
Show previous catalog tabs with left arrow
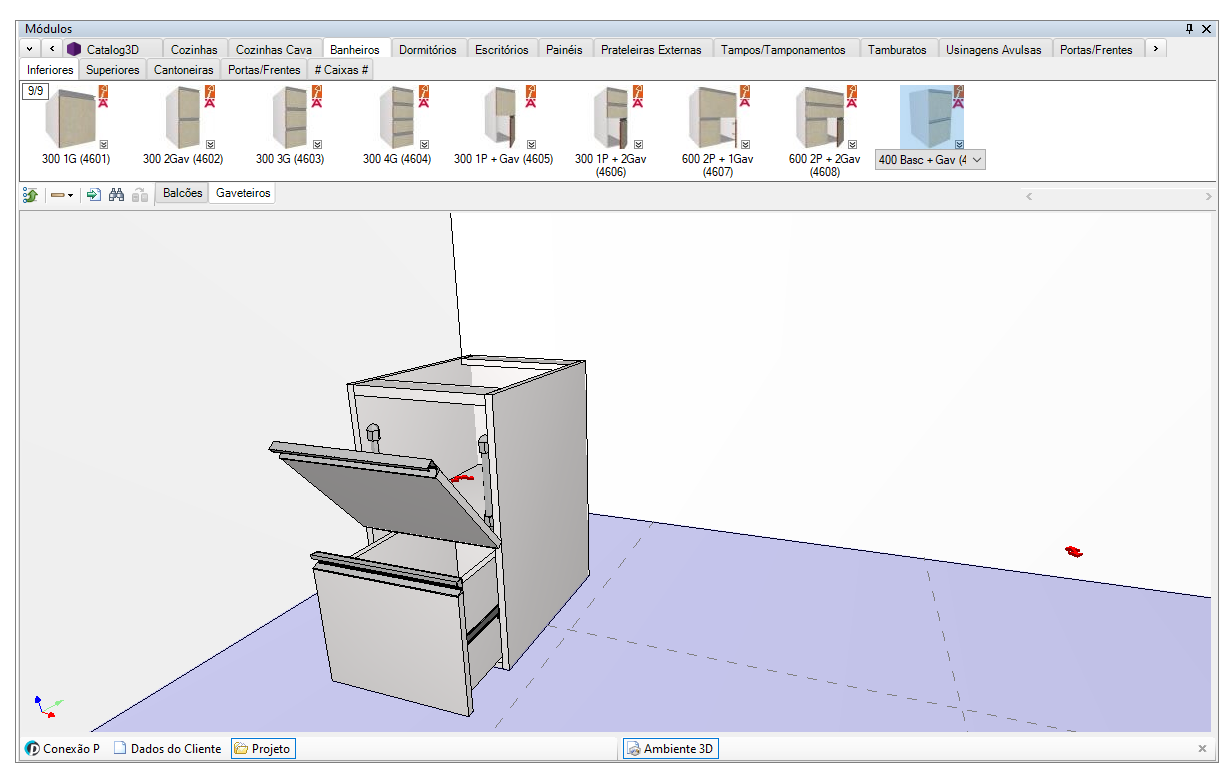click(51, 49)
